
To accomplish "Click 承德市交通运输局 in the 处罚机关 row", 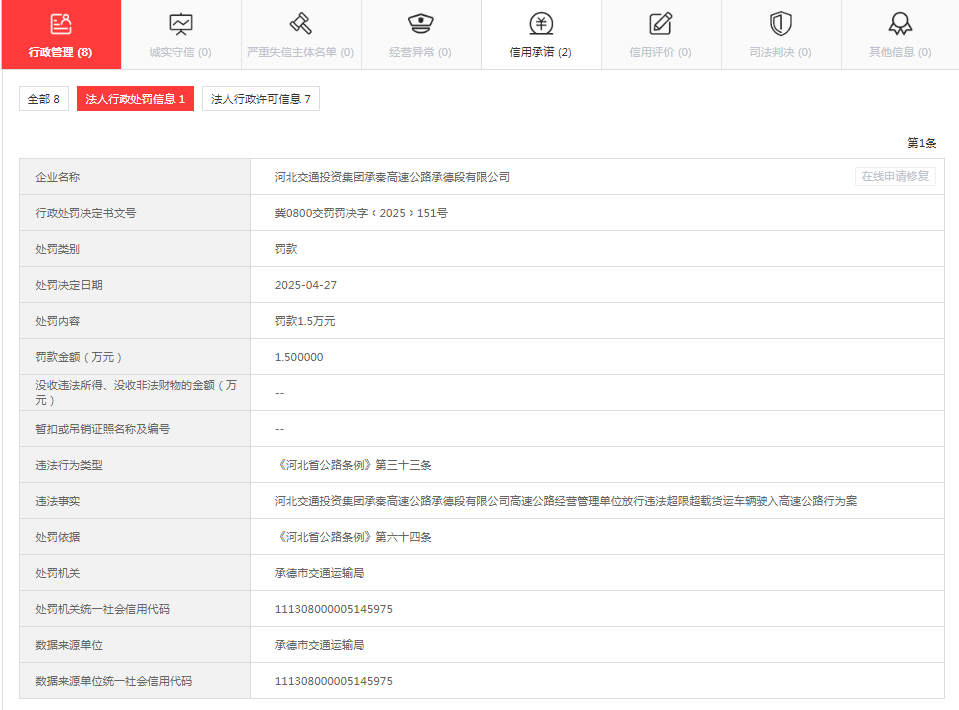I will [x=319, y=573].
